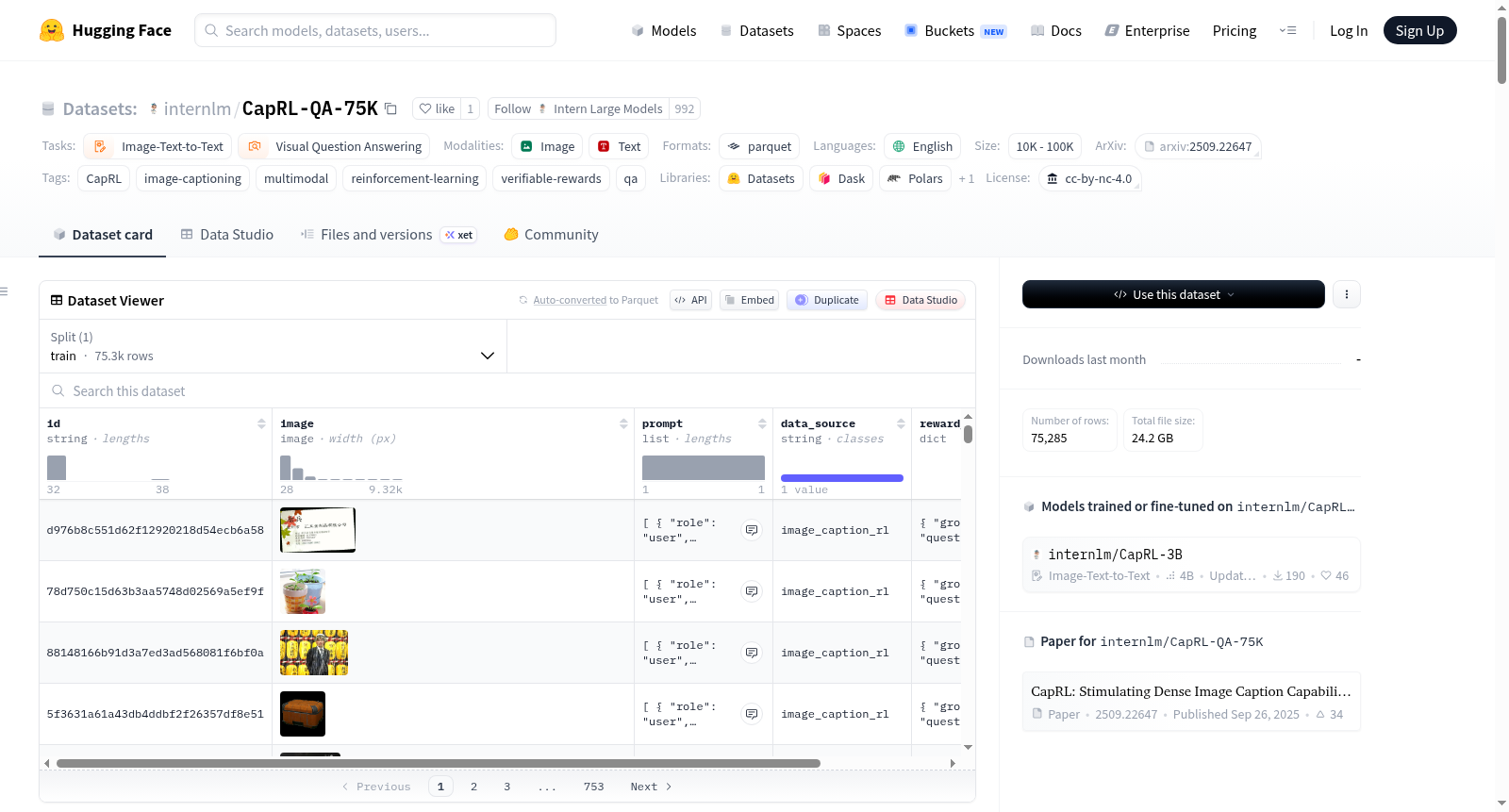Viewport: 1509px width, 812px height.
Task: Open Models in the top navigation
Action: 664,30
